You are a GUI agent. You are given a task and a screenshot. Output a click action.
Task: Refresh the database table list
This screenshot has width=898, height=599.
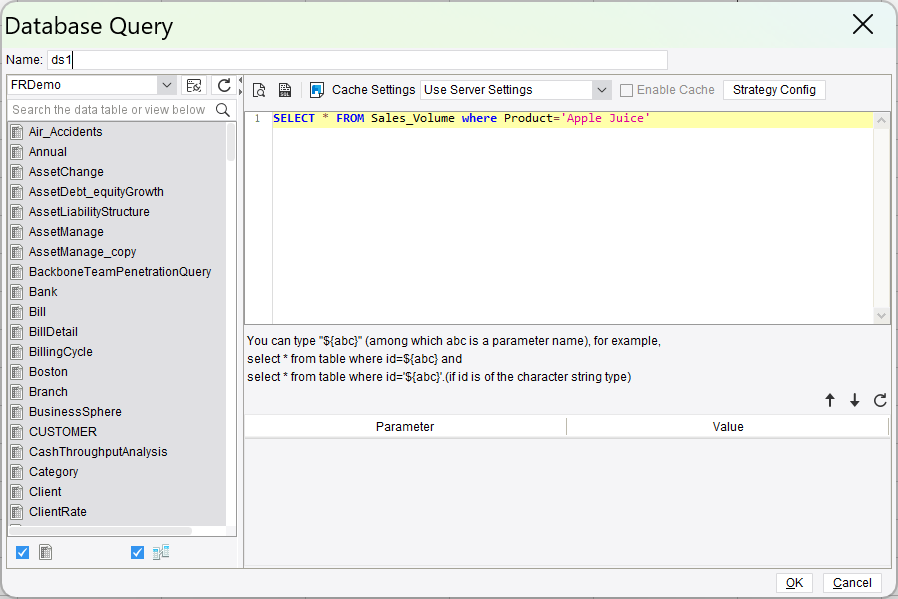pyautogui.click(x=223, y=87)
